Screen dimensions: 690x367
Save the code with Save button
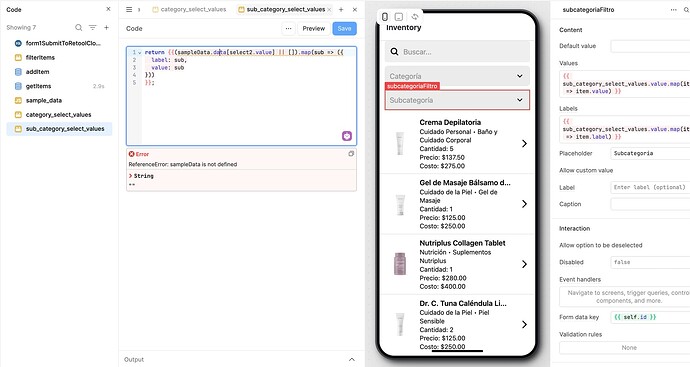pyautogui.click(x=345, y=29)
